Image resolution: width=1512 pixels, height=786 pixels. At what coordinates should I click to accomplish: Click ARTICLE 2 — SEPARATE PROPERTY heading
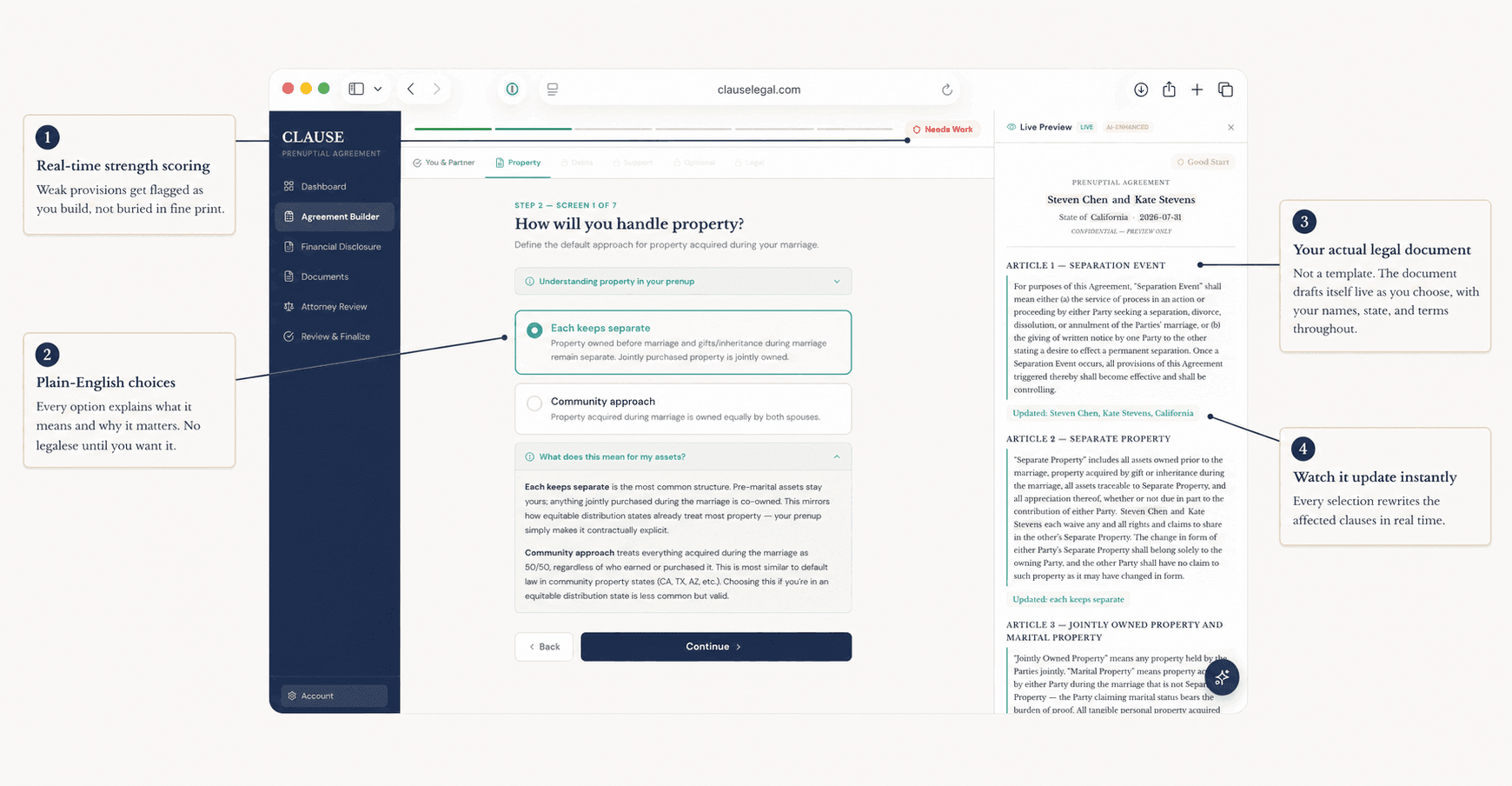(x=1088, y=439)
